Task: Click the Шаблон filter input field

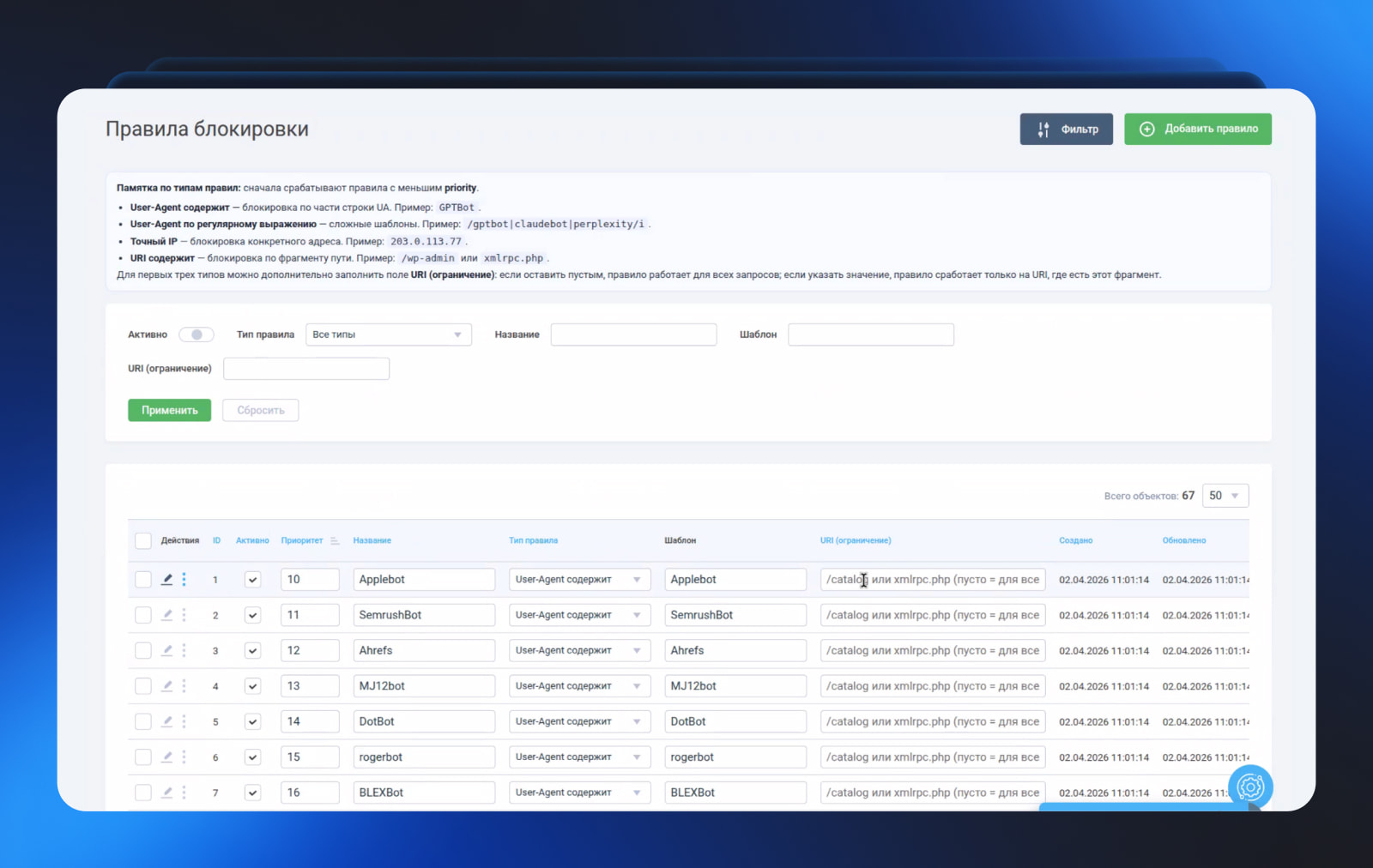Action: click(x=871, y=335)
